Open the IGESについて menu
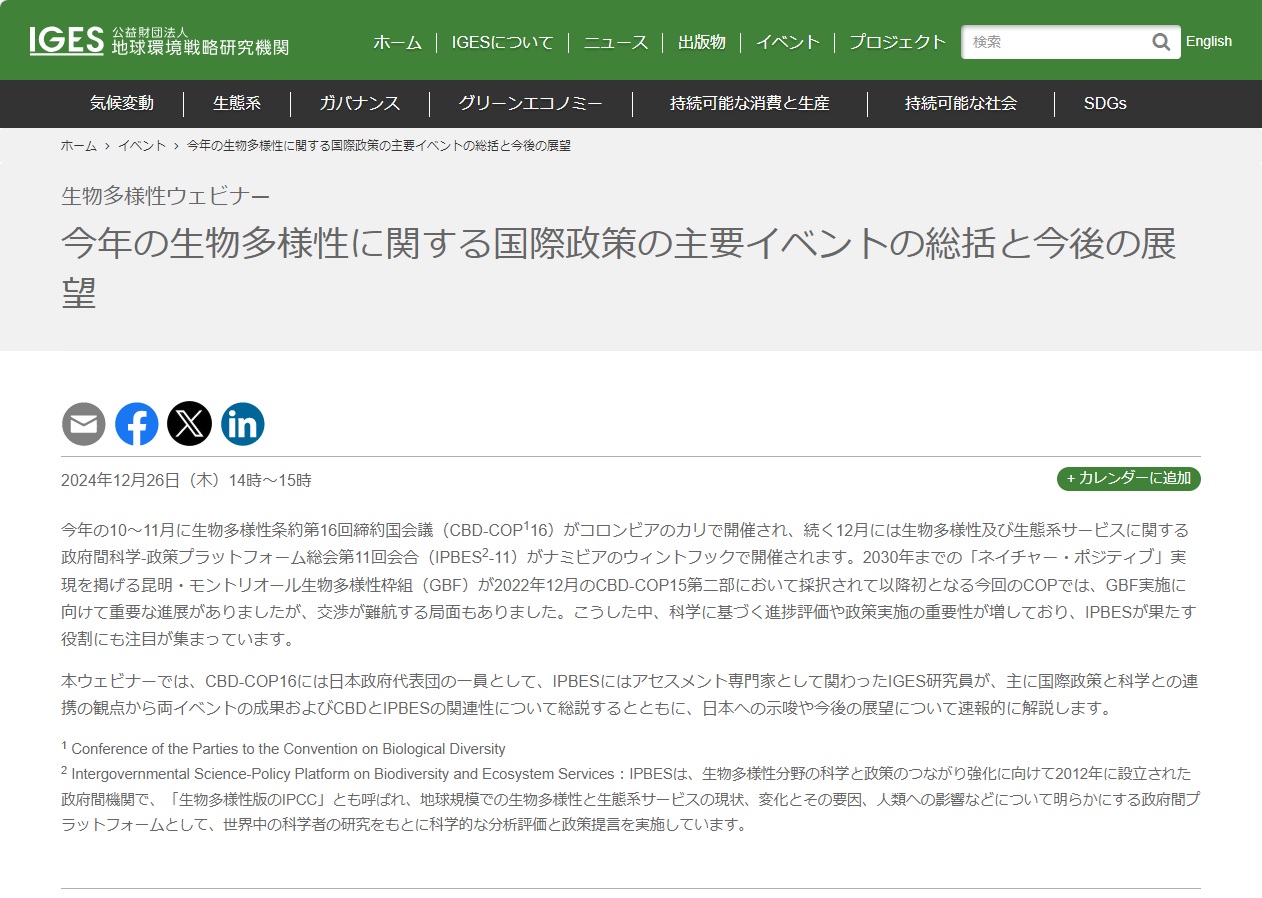Viewport: 1262px width, 898px height. 502,42
